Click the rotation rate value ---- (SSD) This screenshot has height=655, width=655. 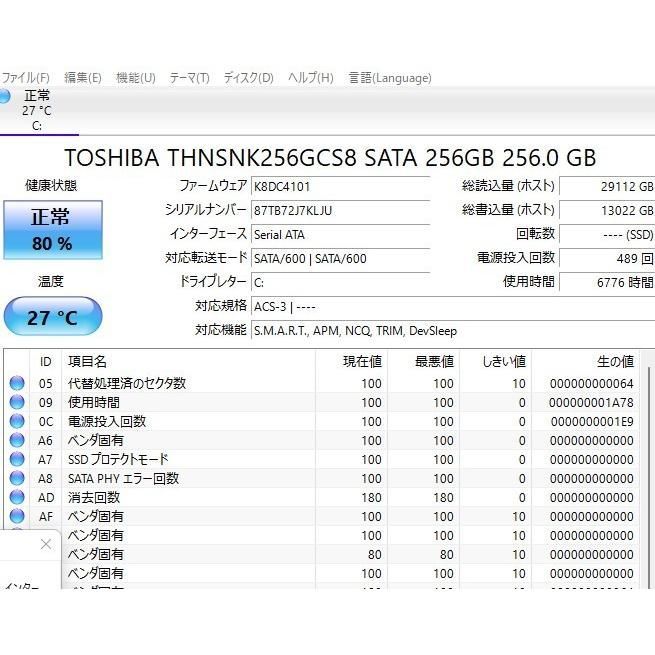click(607, 234)
